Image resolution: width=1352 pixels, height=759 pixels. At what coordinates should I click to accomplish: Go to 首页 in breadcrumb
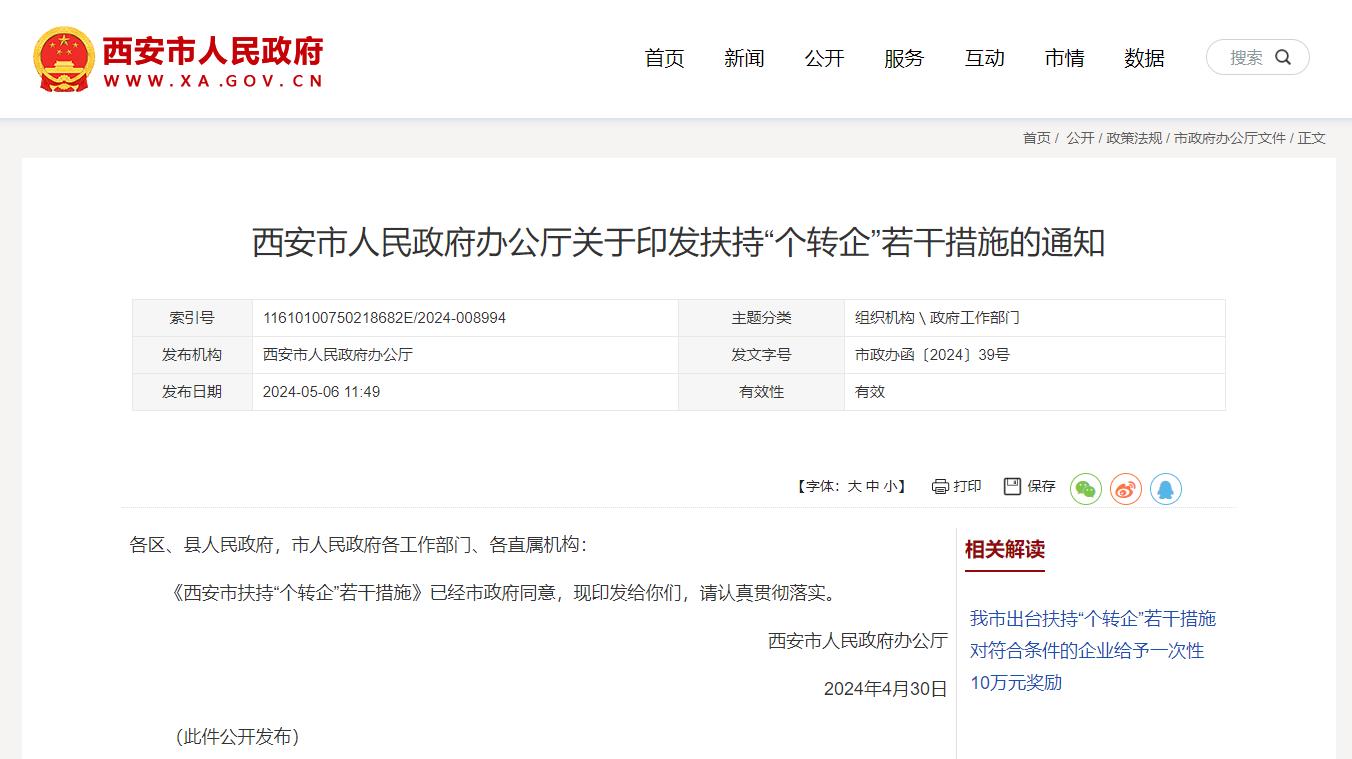[1036, 138]
